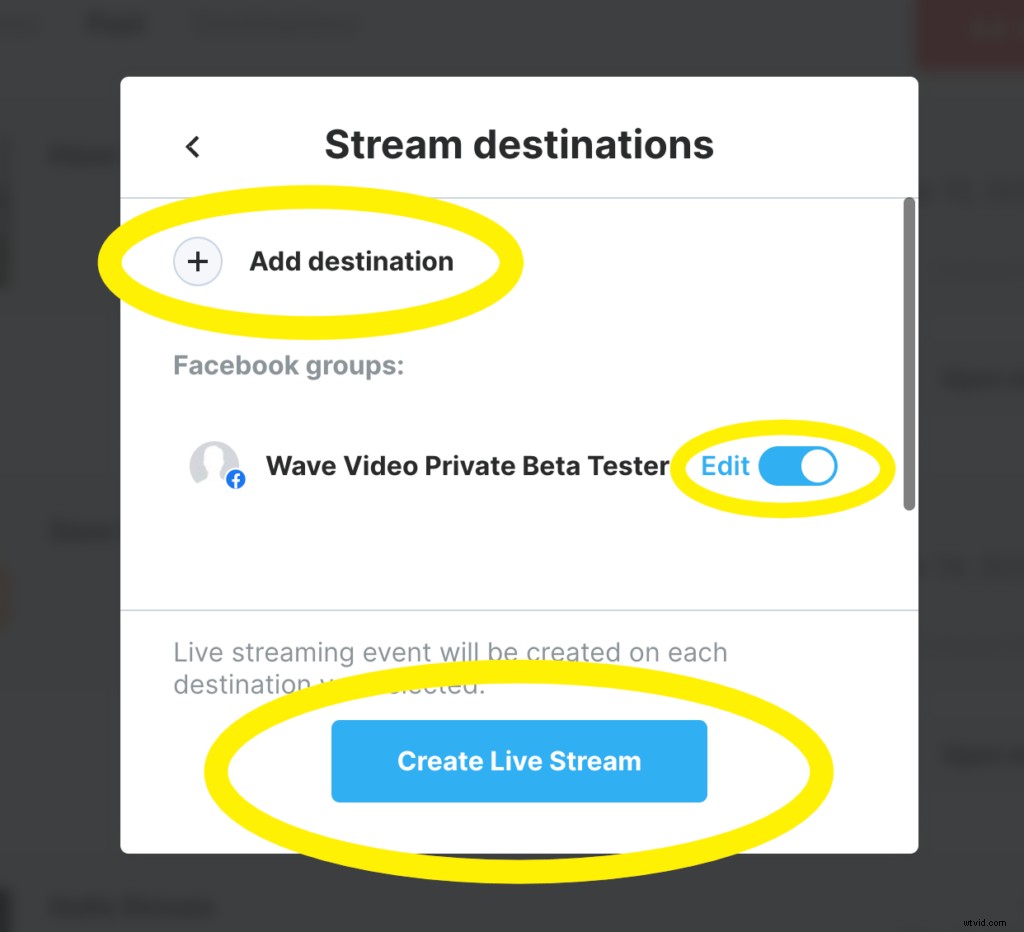Viewport: 1024px width, 932px height.
Task: Click the Stream destinations dialog title
Action: (x=519, y=144)
